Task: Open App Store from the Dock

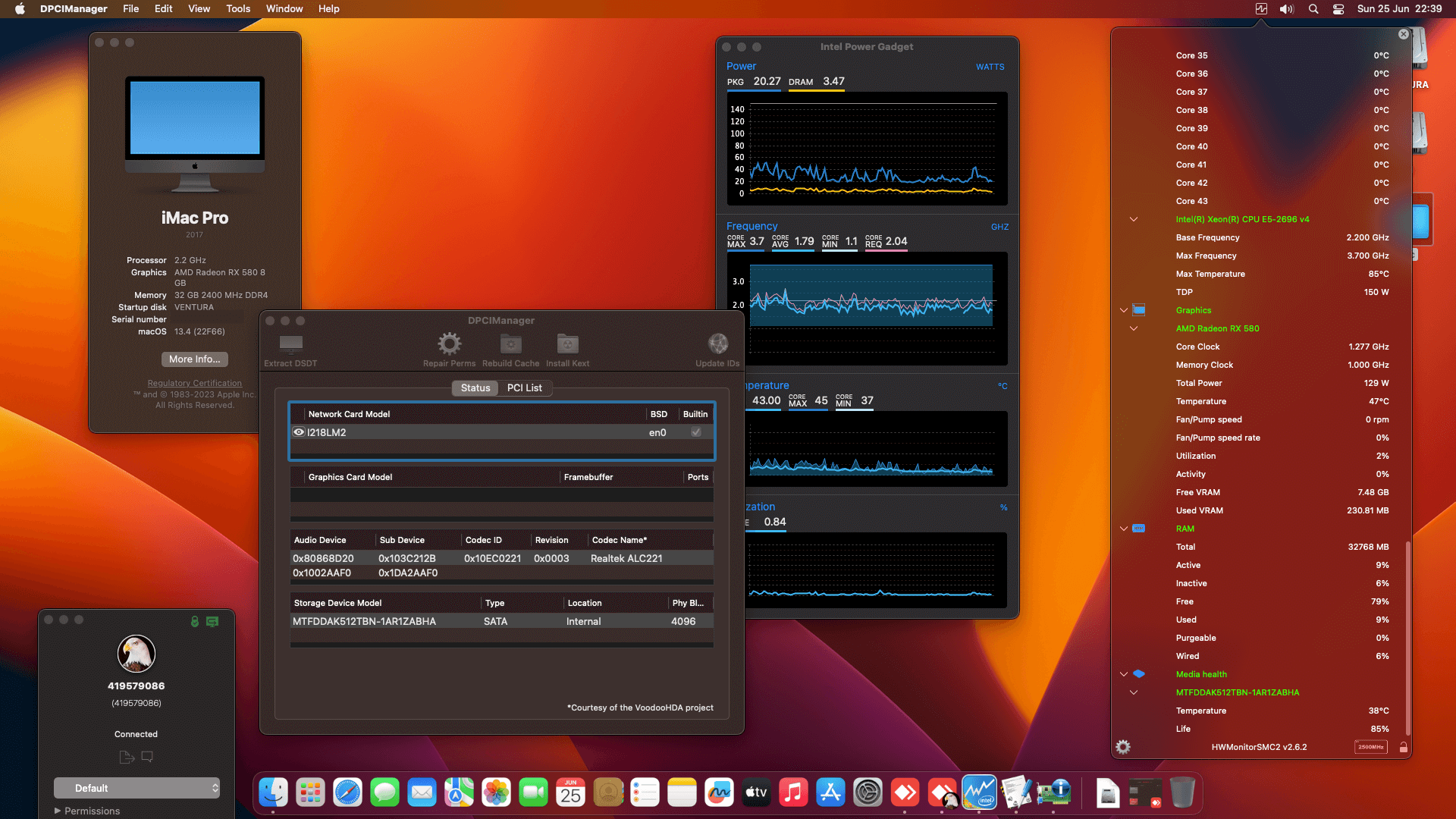Action: click(x=830, y=792)
